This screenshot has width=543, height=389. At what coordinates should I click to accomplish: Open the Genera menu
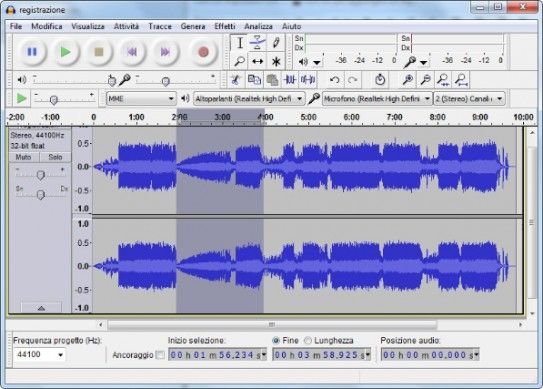pyautogui.click(x=193, y=26)
